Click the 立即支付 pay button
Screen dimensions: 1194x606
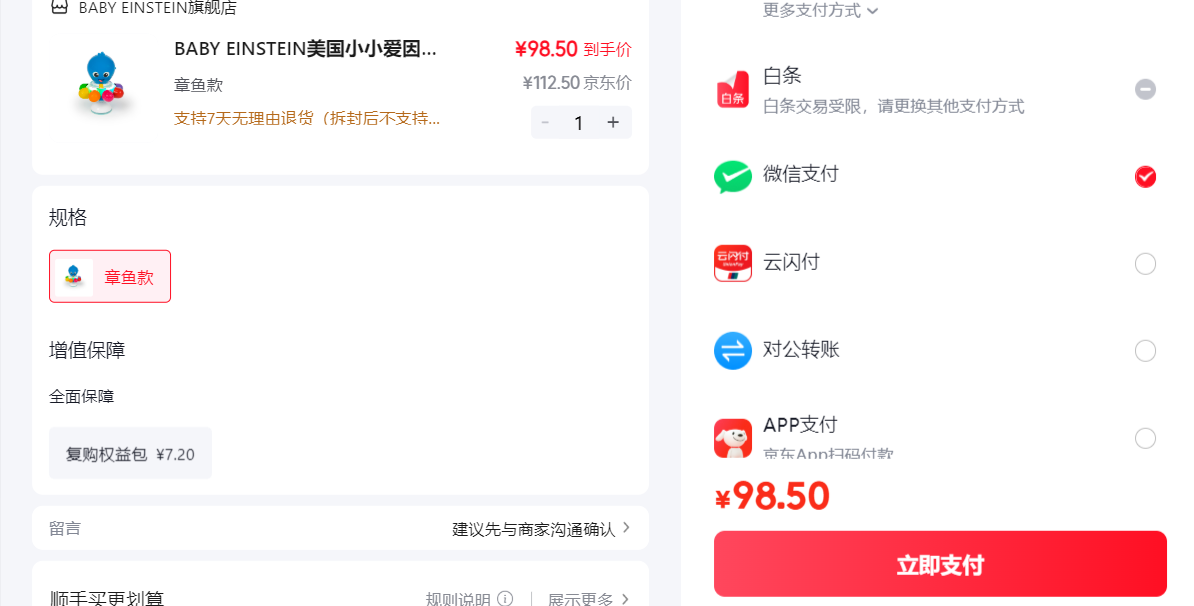click(x=940, y=564)
